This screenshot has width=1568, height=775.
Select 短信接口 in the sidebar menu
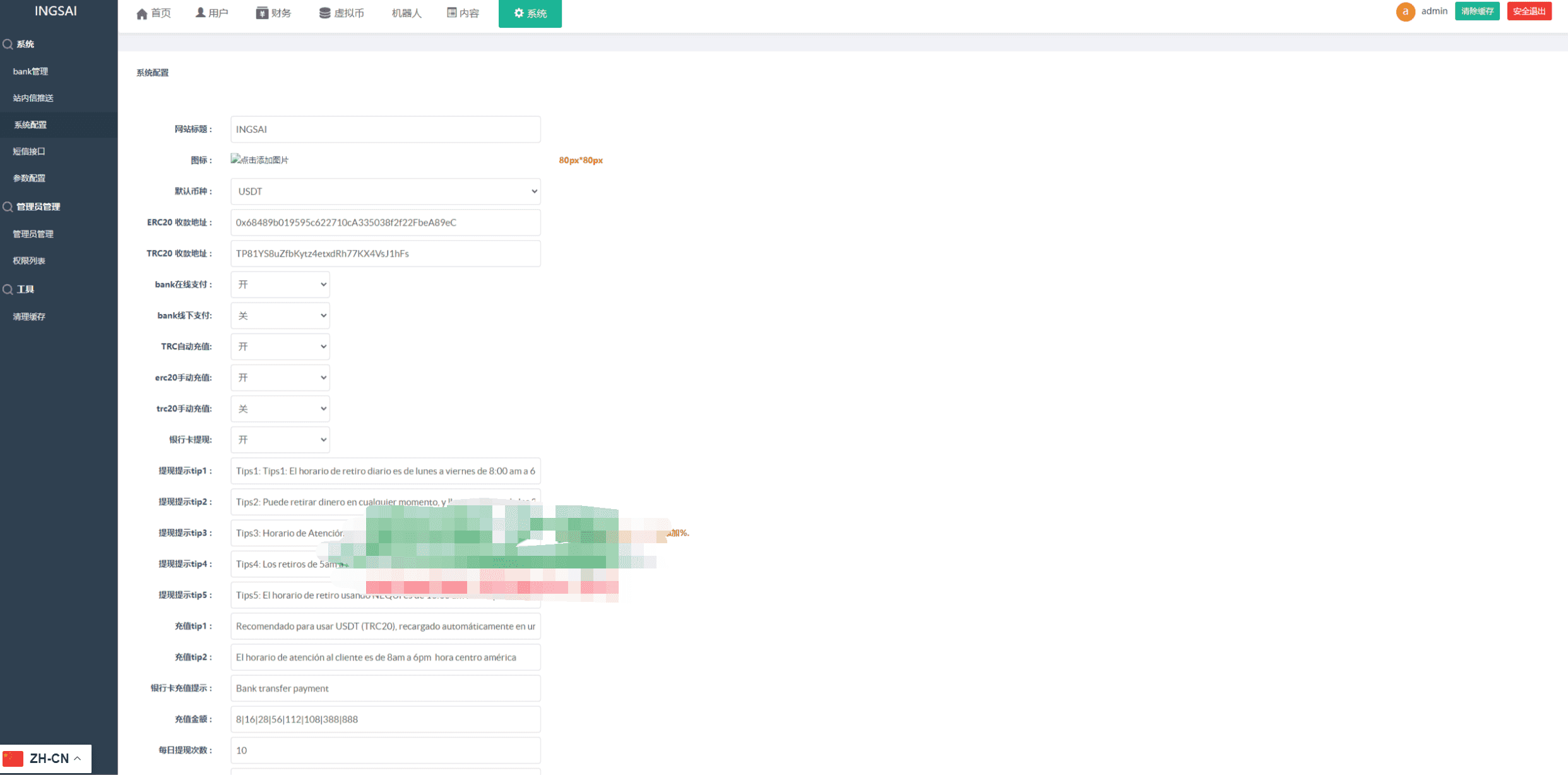click(x=29, y=152)
